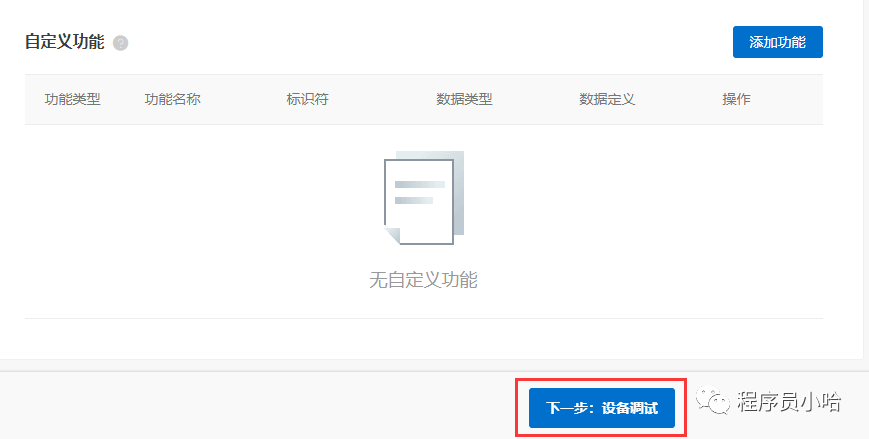Select the 功能类型 column header
869x439 pixels.
[73, 100]
